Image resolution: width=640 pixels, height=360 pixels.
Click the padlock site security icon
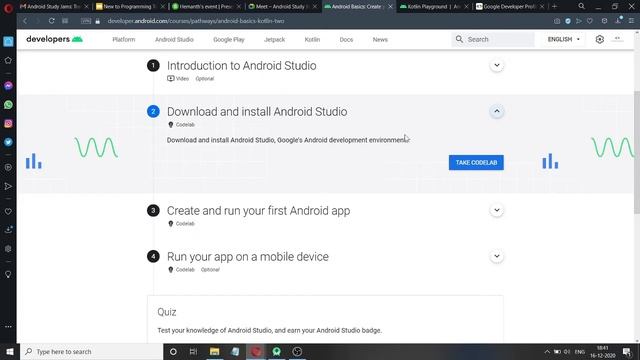(98, 21)
